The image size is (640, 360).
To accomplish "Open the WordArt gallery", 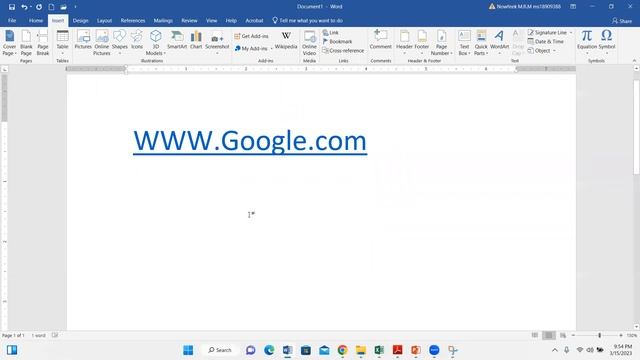I will pyautogui.click(x=499, y=42).
